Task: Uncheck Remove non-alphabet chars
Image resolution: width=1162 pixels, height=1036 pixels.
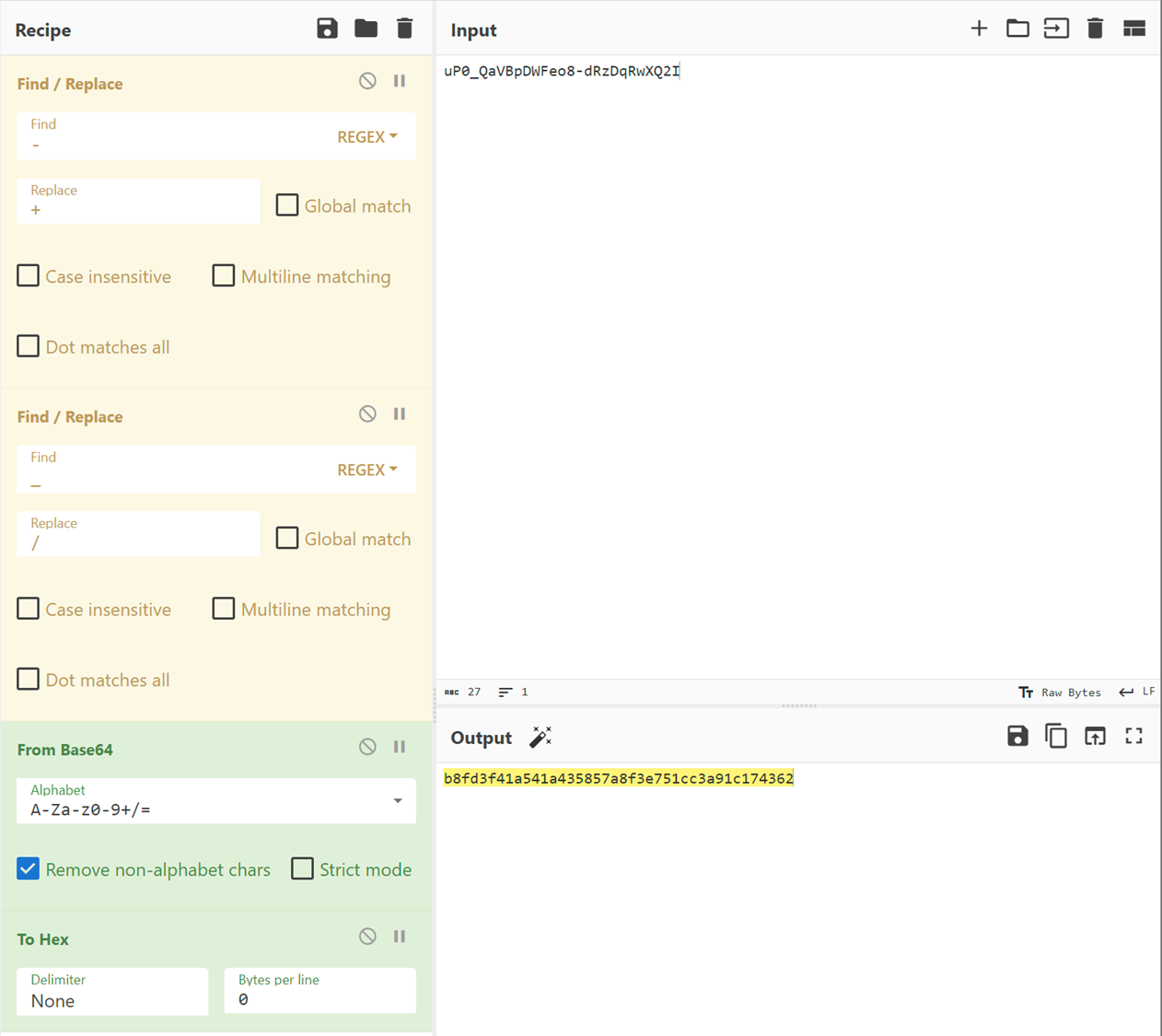Action: click(x=29, y=868)
